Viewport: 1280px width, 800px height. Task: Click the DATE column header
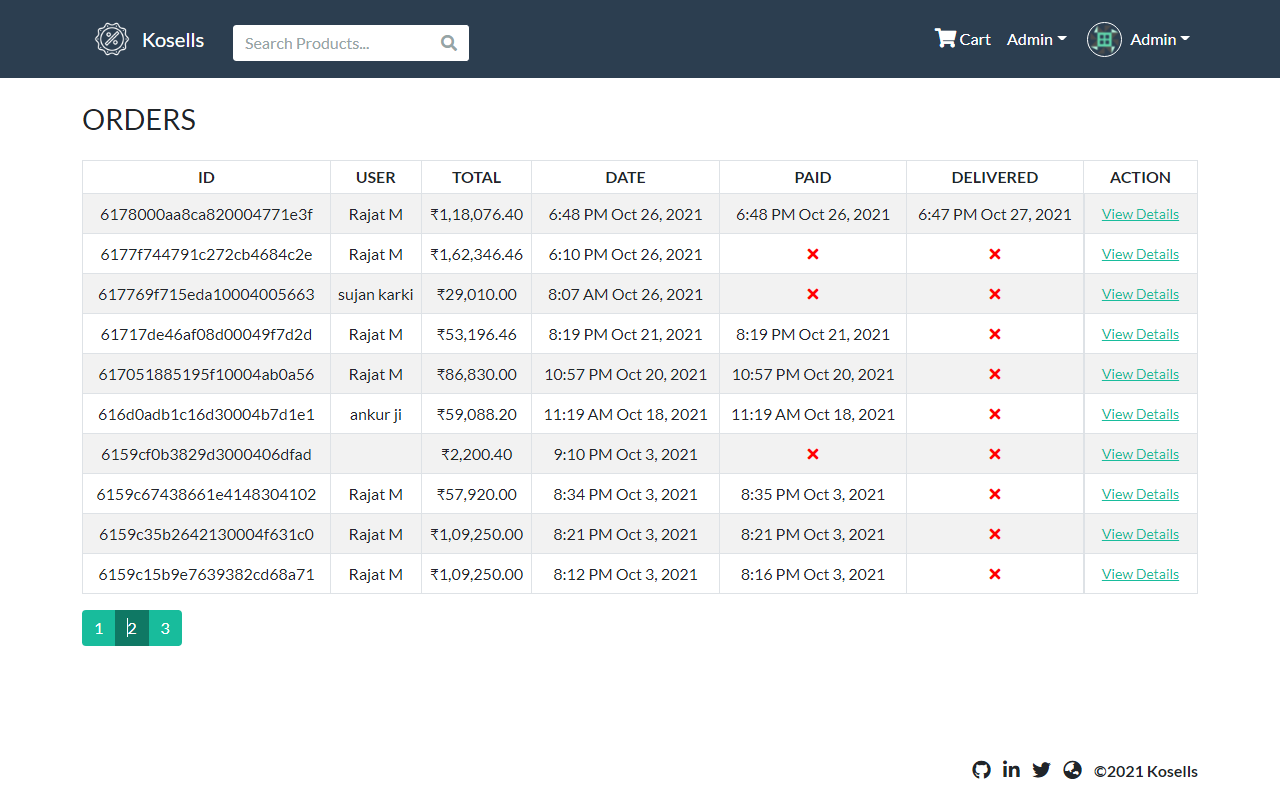(625, 177)
